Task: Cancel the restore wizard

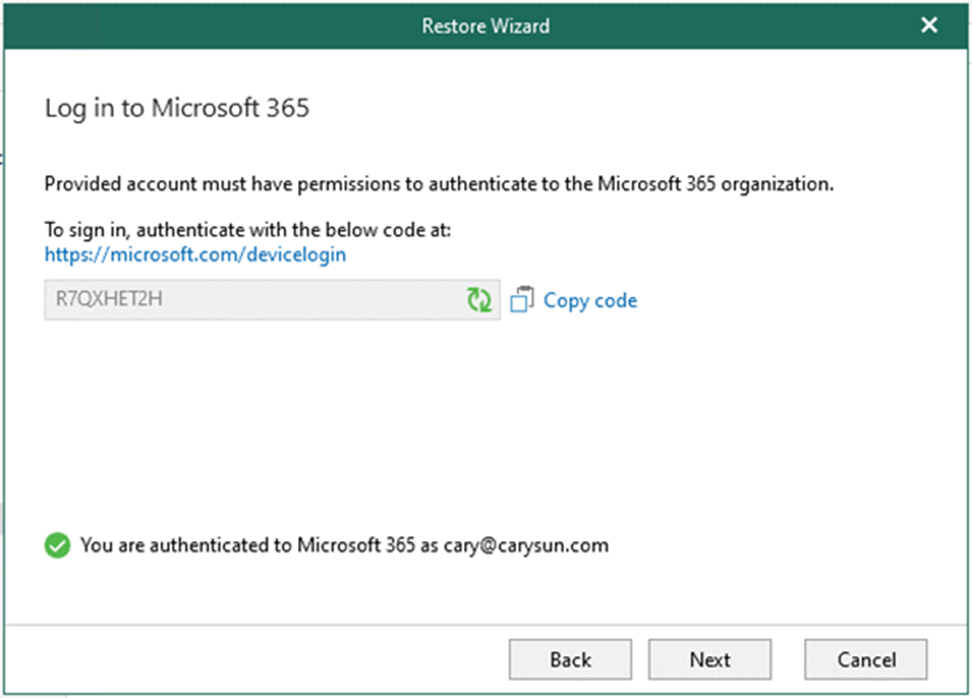Action: pos(865,659)
